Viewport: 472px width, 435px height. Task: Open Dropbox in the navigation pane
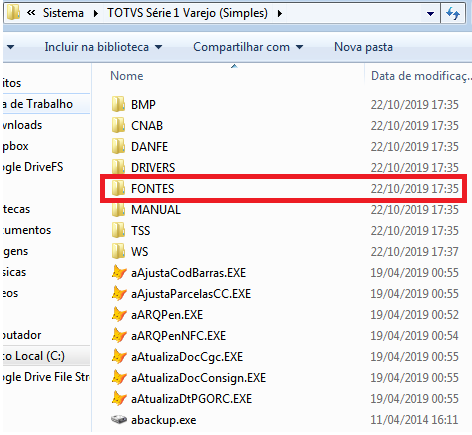pyautogui.click(x=16, y=146)
